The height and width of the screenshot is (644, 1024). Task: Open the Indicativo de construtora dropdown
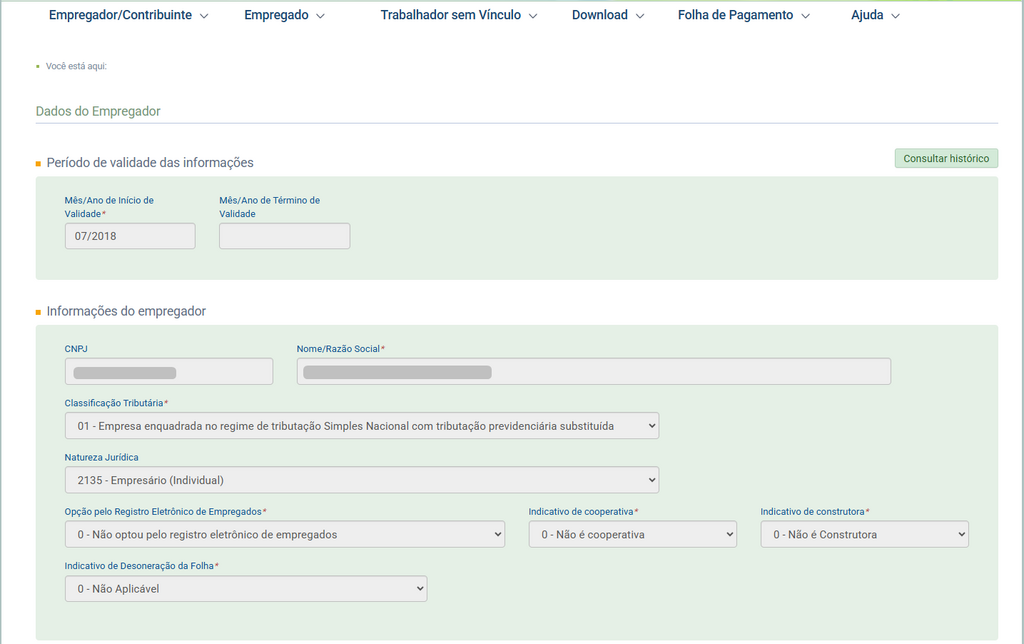click(864, 535)
